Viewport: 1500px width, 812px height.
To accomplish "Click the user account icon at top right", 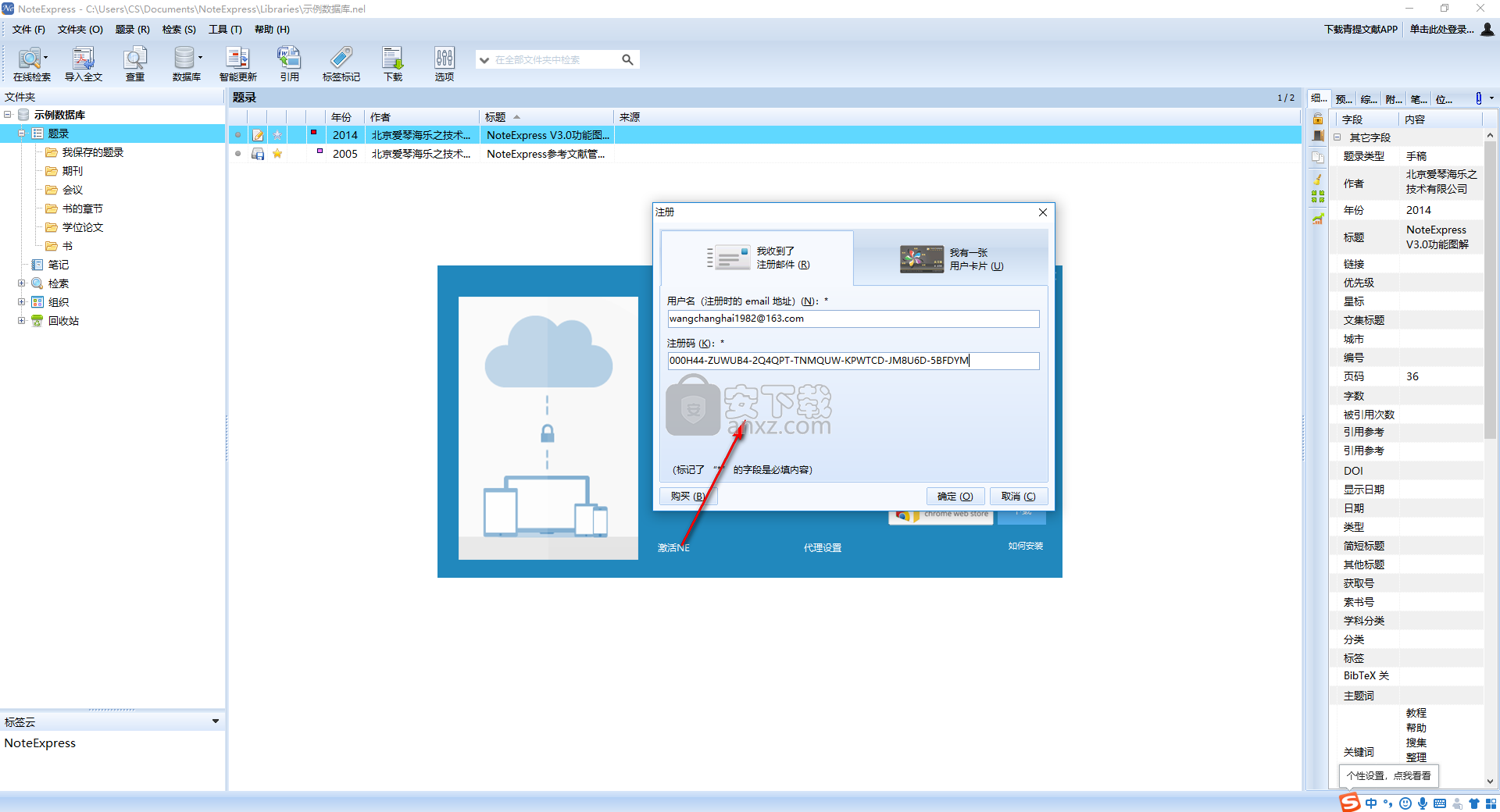I will pyautogui.click(x=1487, y=29).
